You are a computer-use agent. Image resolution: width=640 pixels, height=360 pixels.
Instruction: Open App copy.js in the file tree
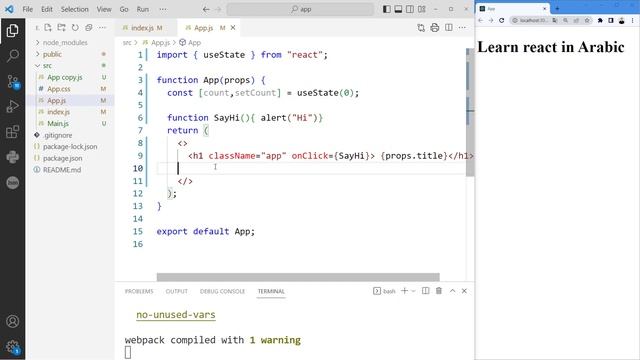coord(64,77)
